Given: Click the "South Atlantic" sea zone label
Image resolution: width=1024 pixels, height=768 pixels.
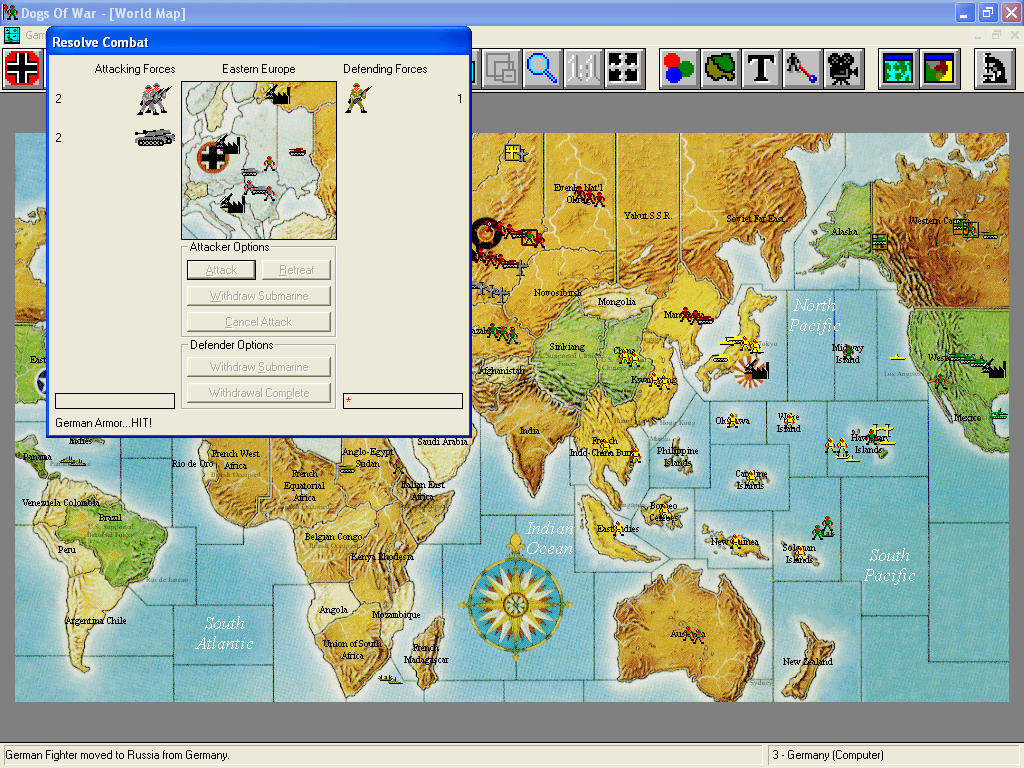Looking at the screenshot, I should click(x=225, y=633).
